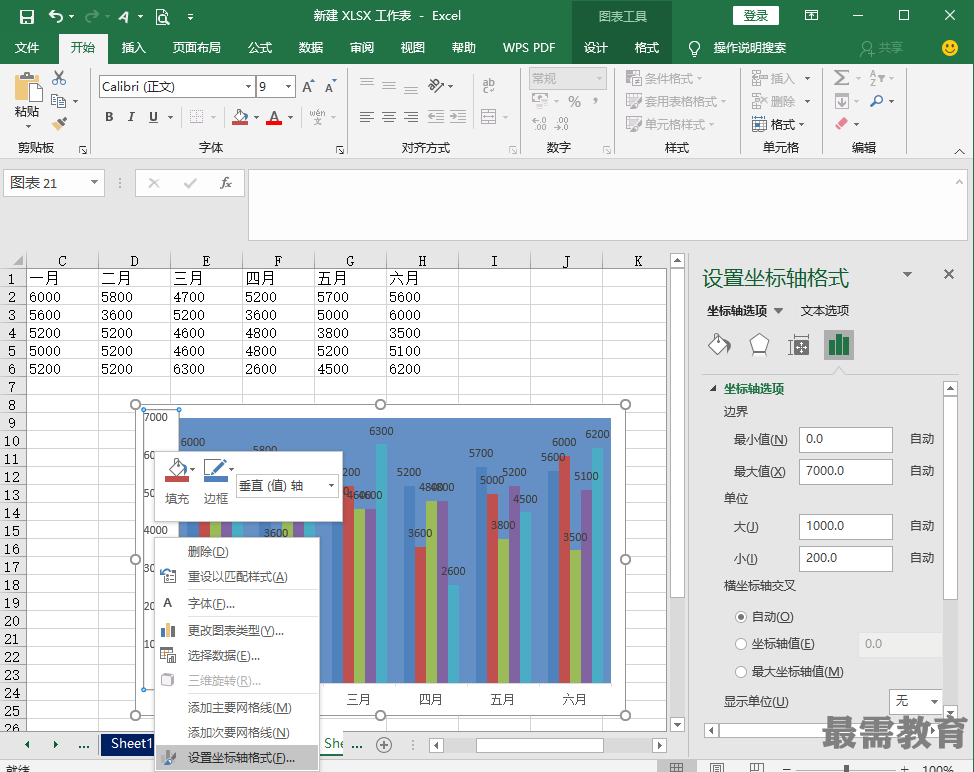
Task: Center align text horizontally
Action: point(389,117)
